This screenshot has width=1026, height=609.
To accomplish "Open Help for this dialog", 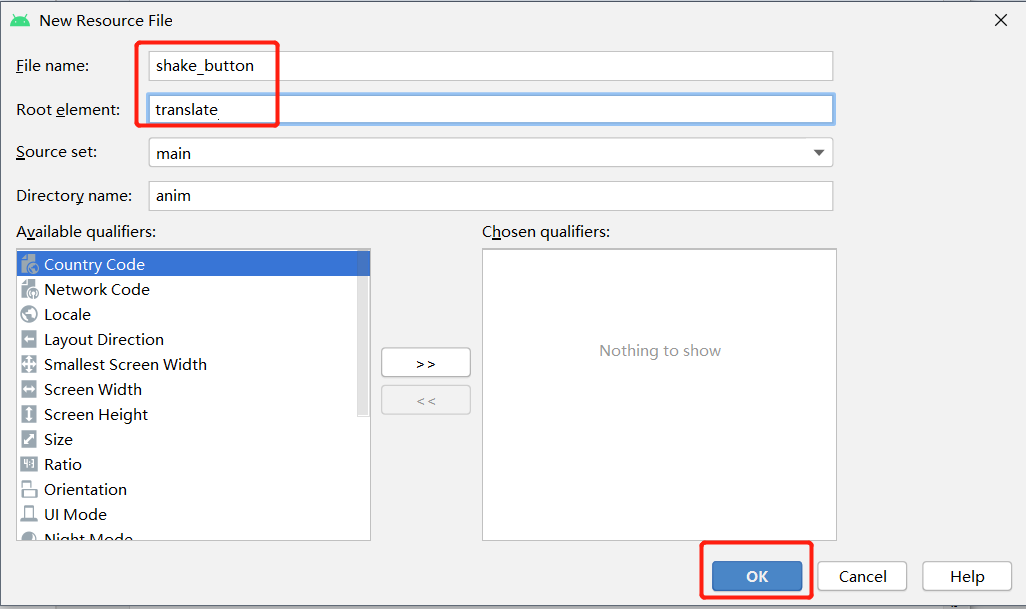I will tap(967, 576).
